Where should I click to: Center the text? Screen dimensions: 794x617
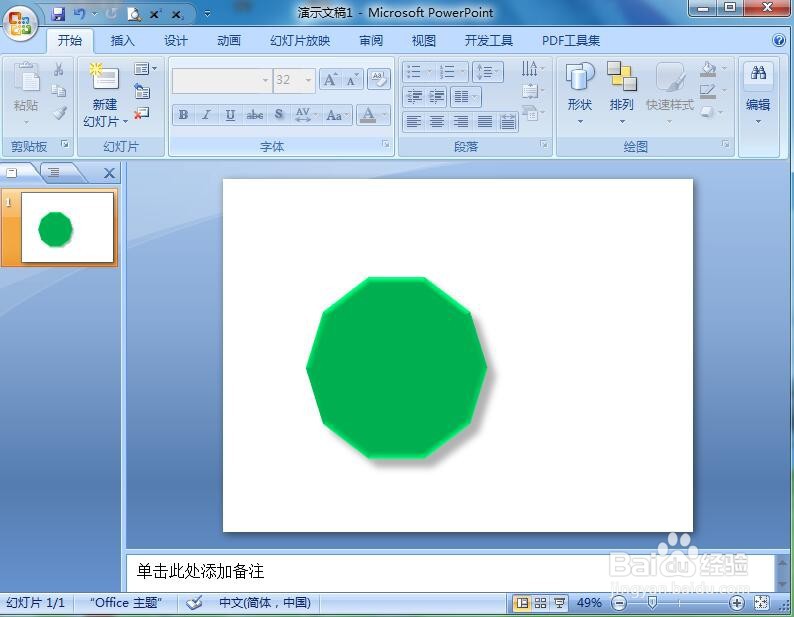[437, 122]
